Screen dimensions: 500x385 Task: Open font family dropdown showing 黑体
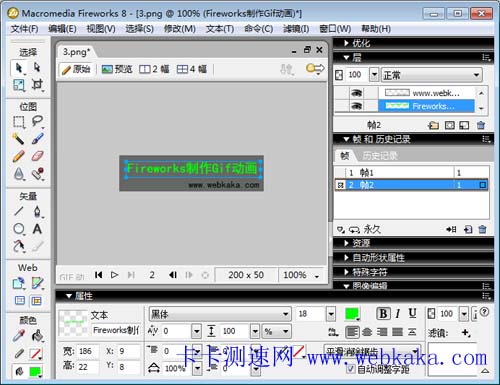[x=220, y=314]
